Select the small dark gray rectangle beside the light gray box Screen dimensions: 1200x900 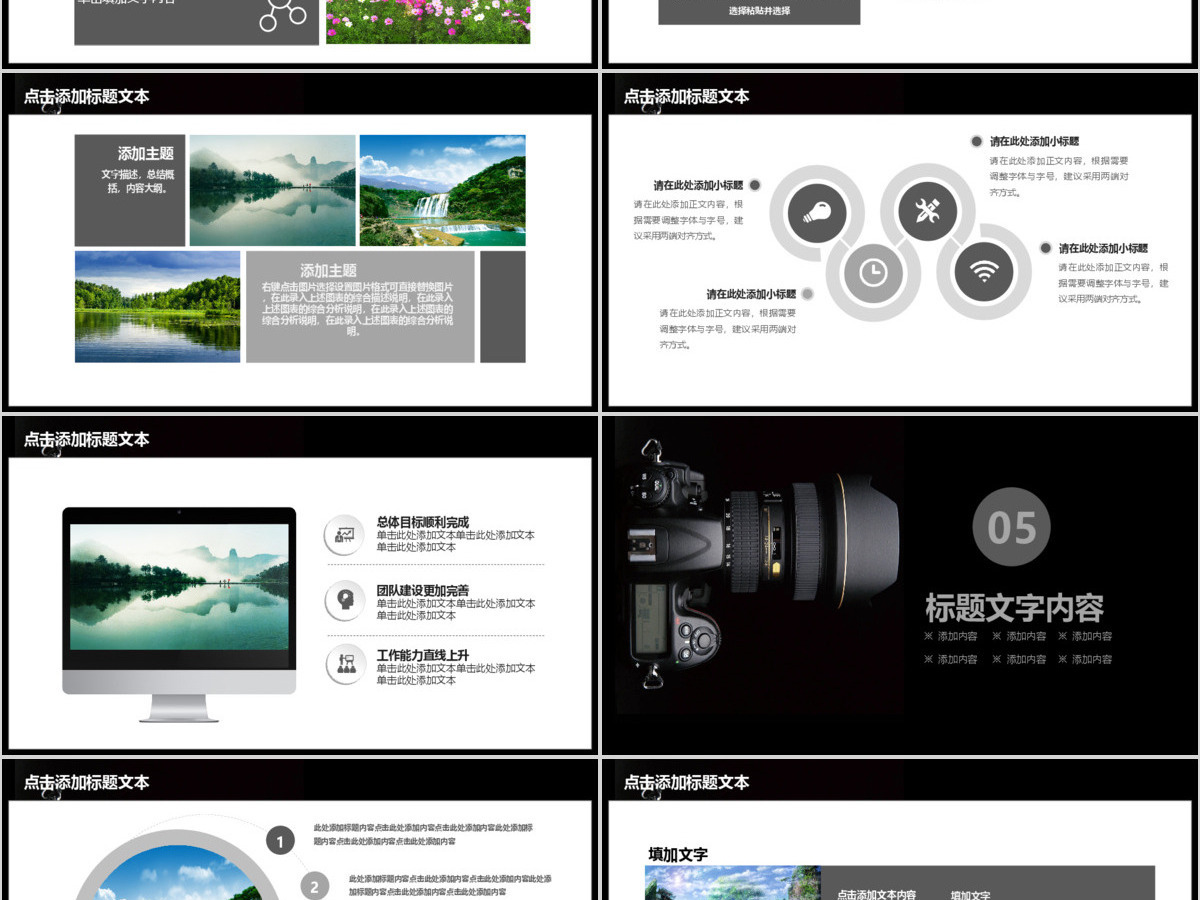pos(503,306)
